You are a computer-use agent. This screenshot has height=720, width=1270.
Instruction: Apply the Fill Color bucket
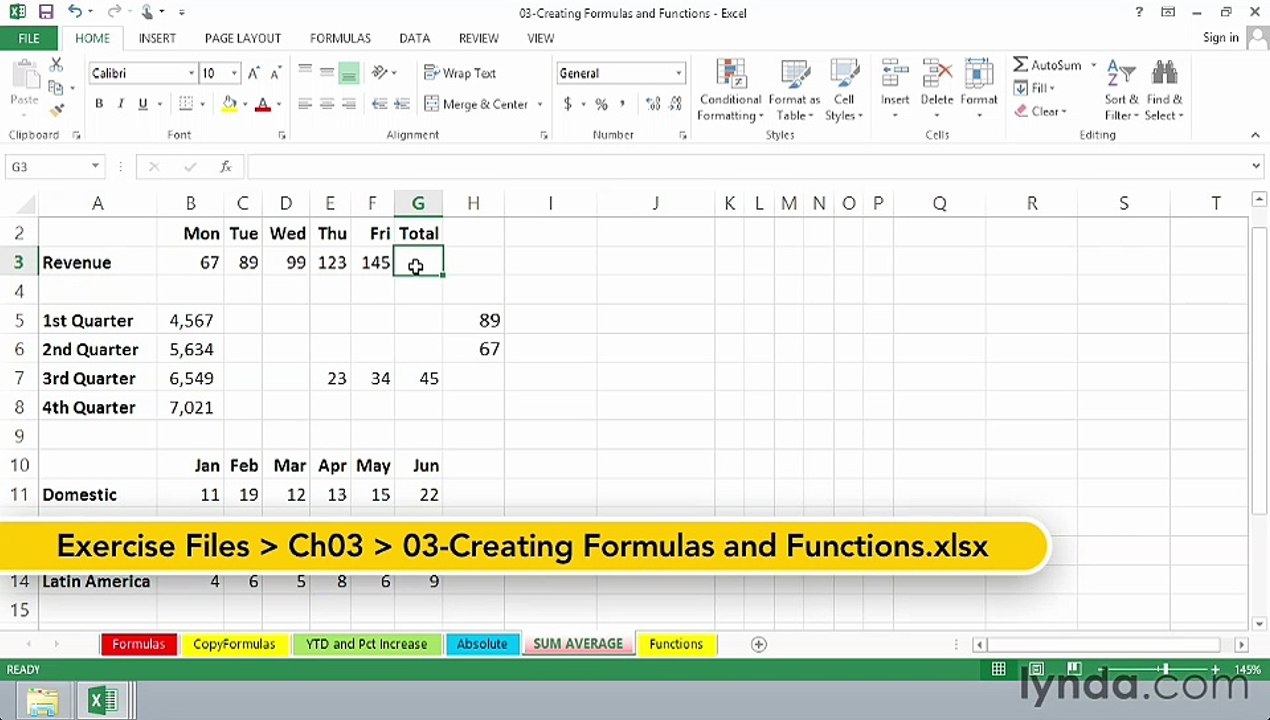pyautogui.click(x=229, y=104)
